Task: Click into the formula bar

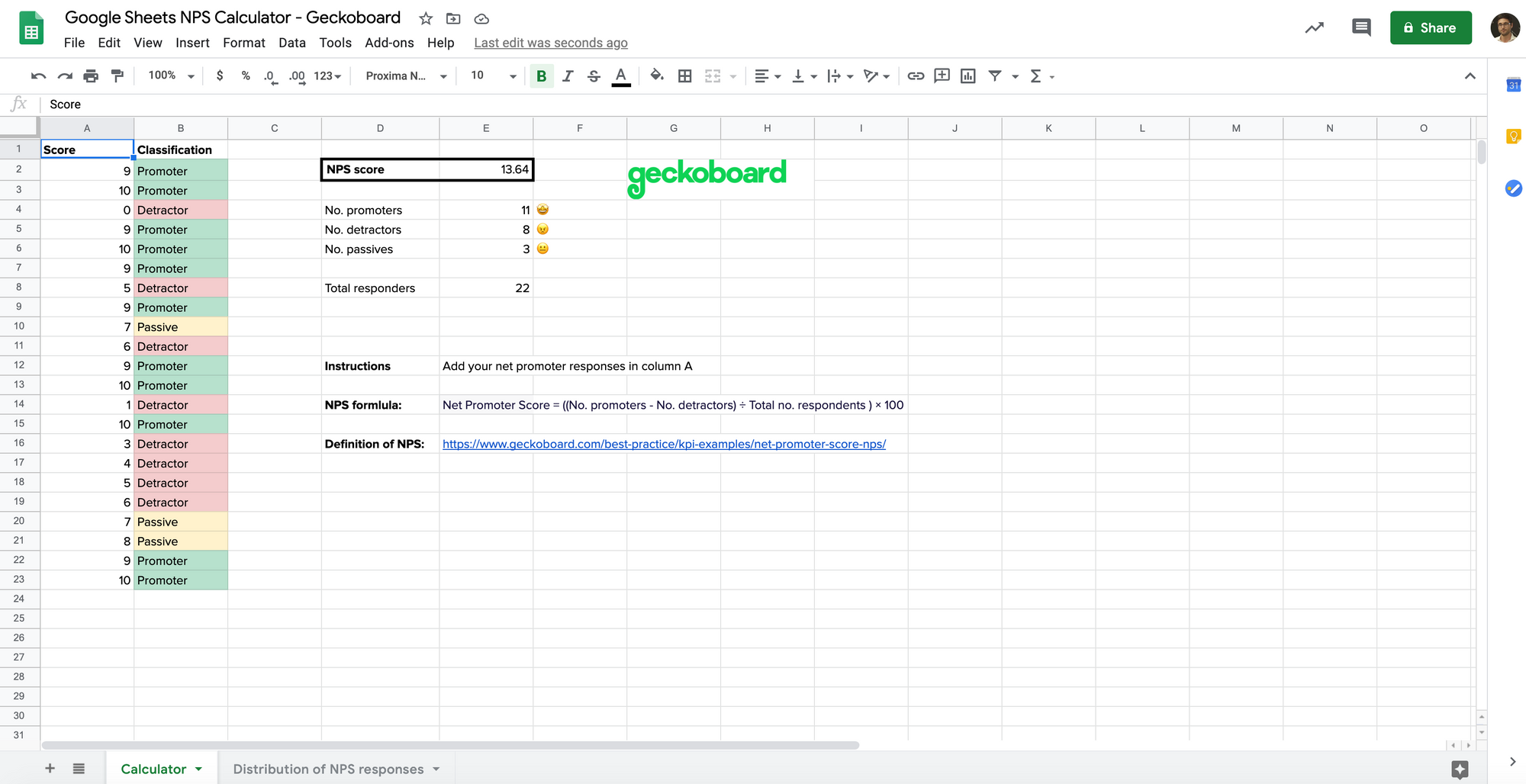Action: [763, 104]
